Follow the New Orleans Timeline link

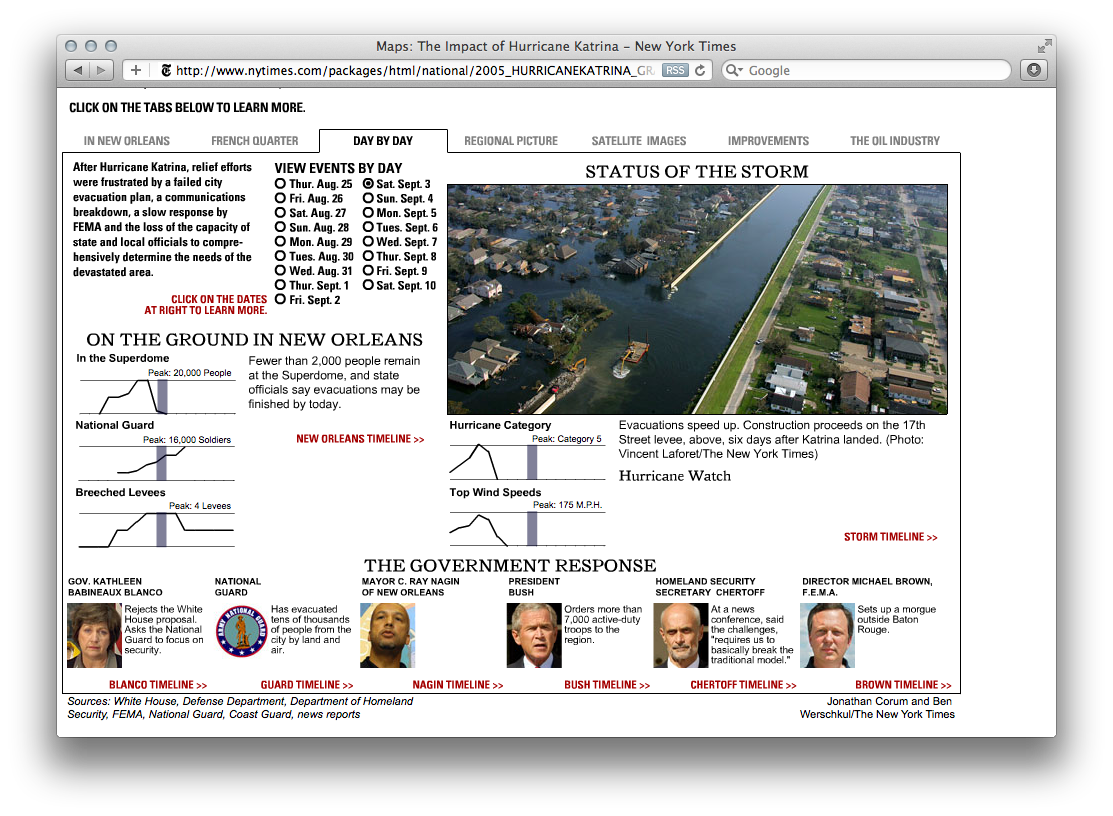(x=360, y=438)
